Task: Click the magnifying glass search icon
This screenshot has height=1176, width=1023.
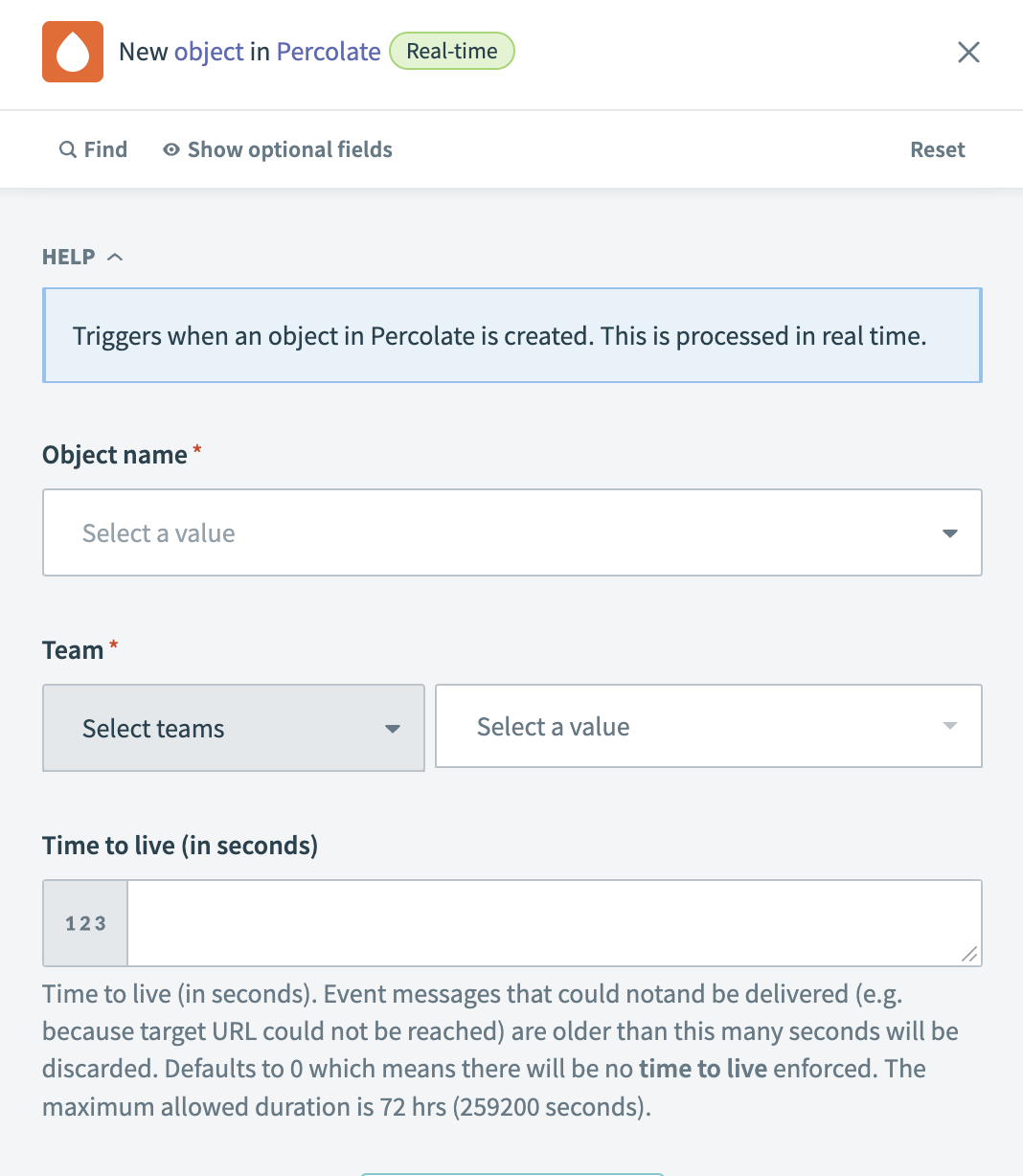Action: pyautogui.click(x=67, y=149)
